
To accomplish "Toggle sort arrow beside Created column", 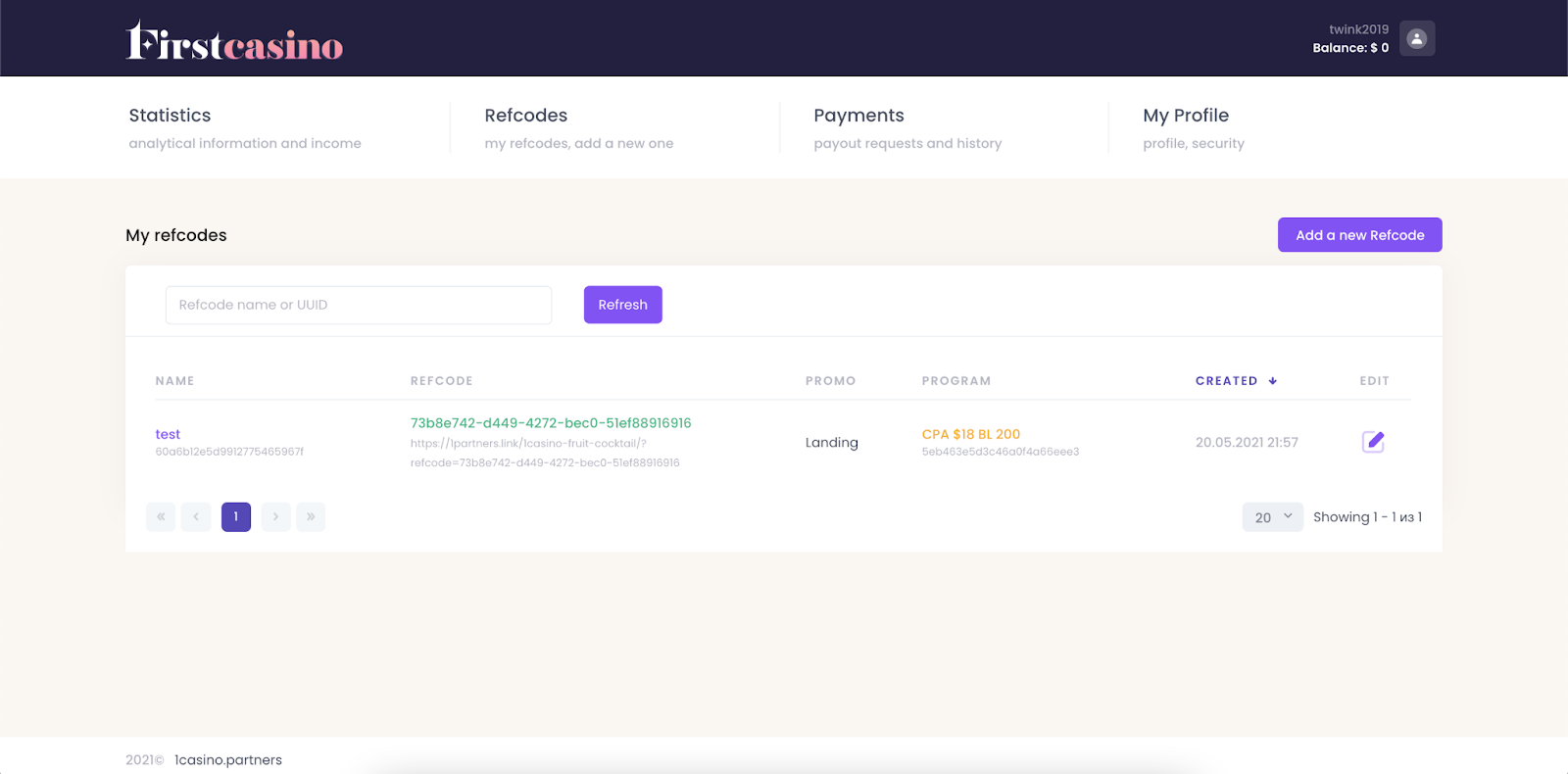I will pyautogui.click(x=1272, y=381).
